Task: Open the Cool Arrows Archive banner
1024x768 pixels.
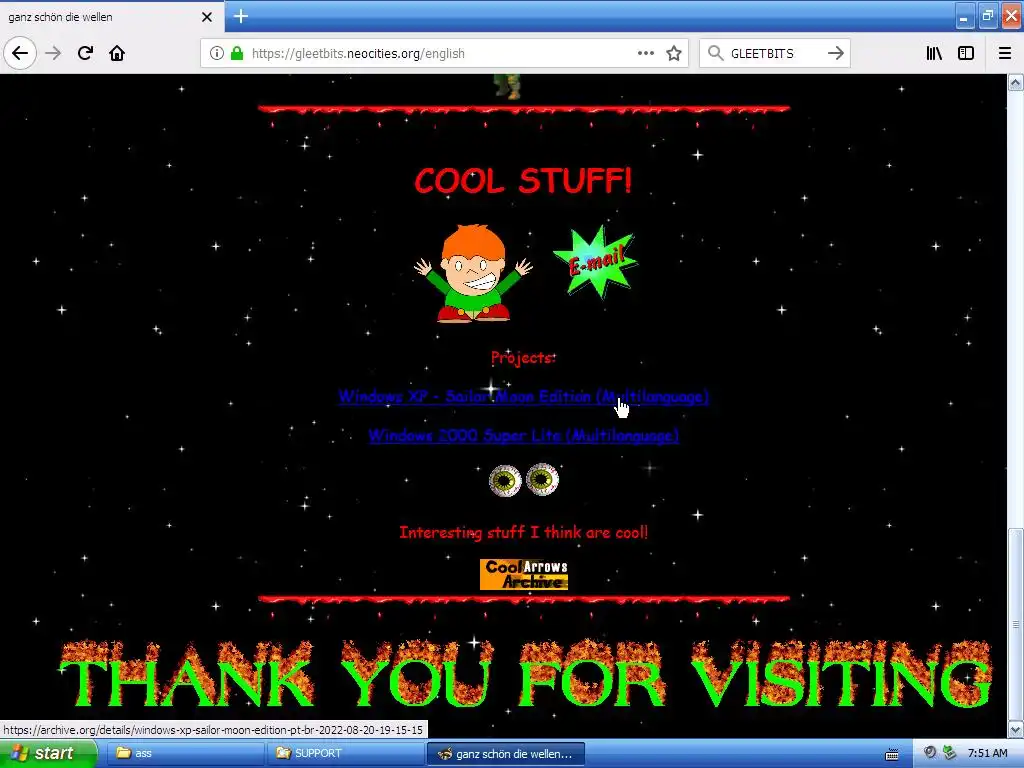Action: tap(524, 575)
